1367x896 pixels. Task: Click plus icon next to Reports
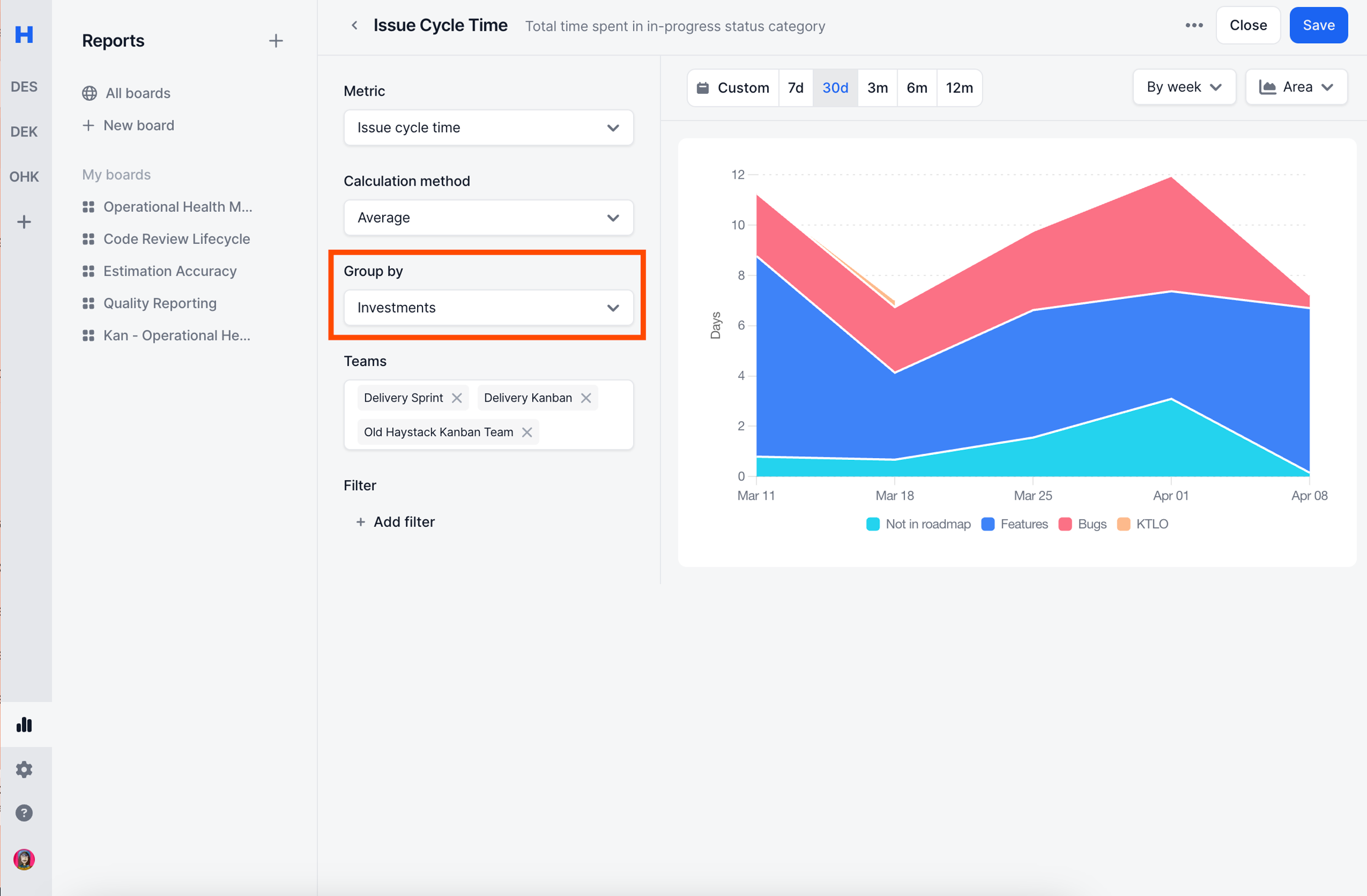coord(275,41)
